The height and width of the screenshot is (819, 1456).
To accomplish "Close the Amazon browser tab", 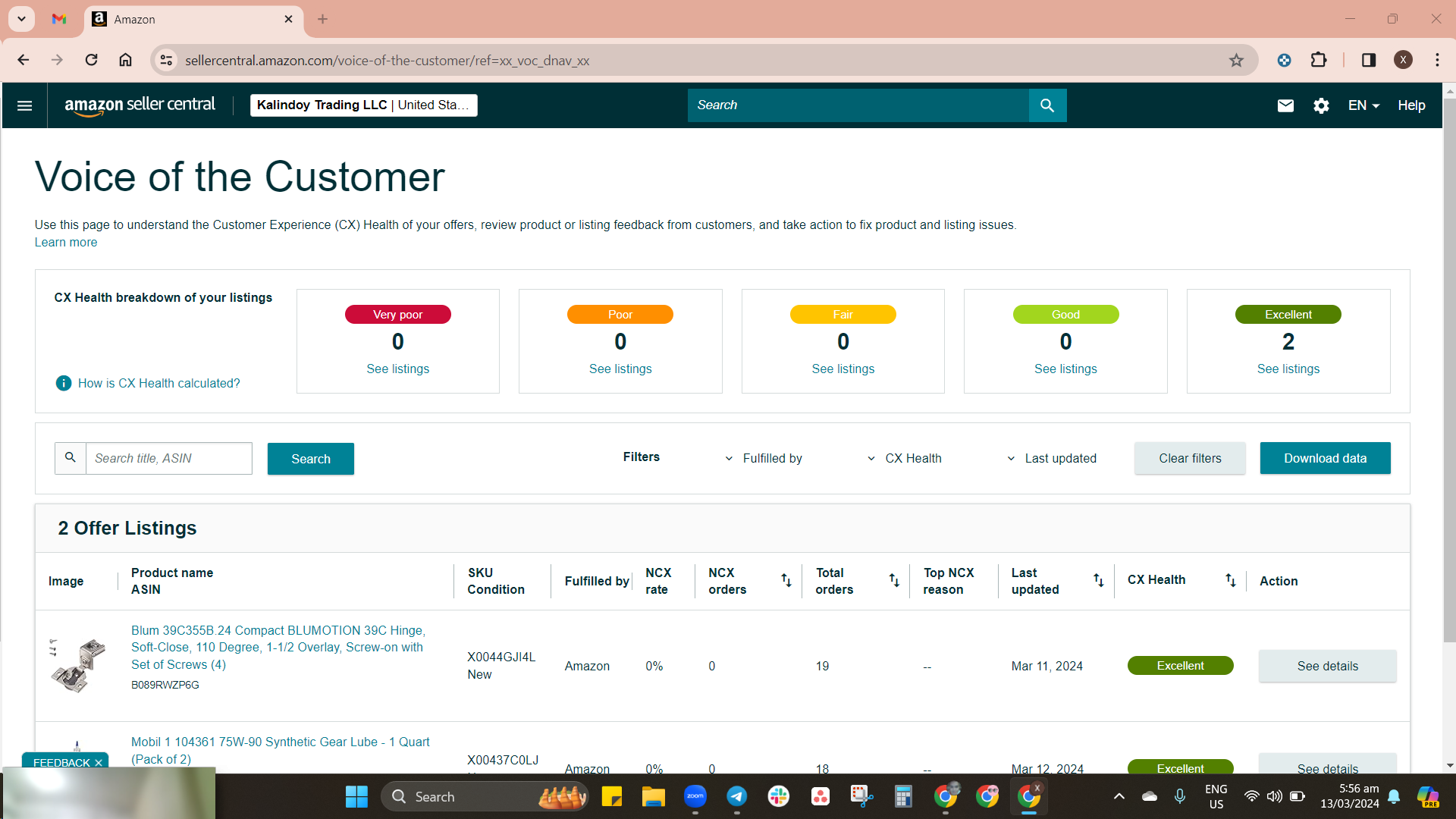I will (288, 19).
